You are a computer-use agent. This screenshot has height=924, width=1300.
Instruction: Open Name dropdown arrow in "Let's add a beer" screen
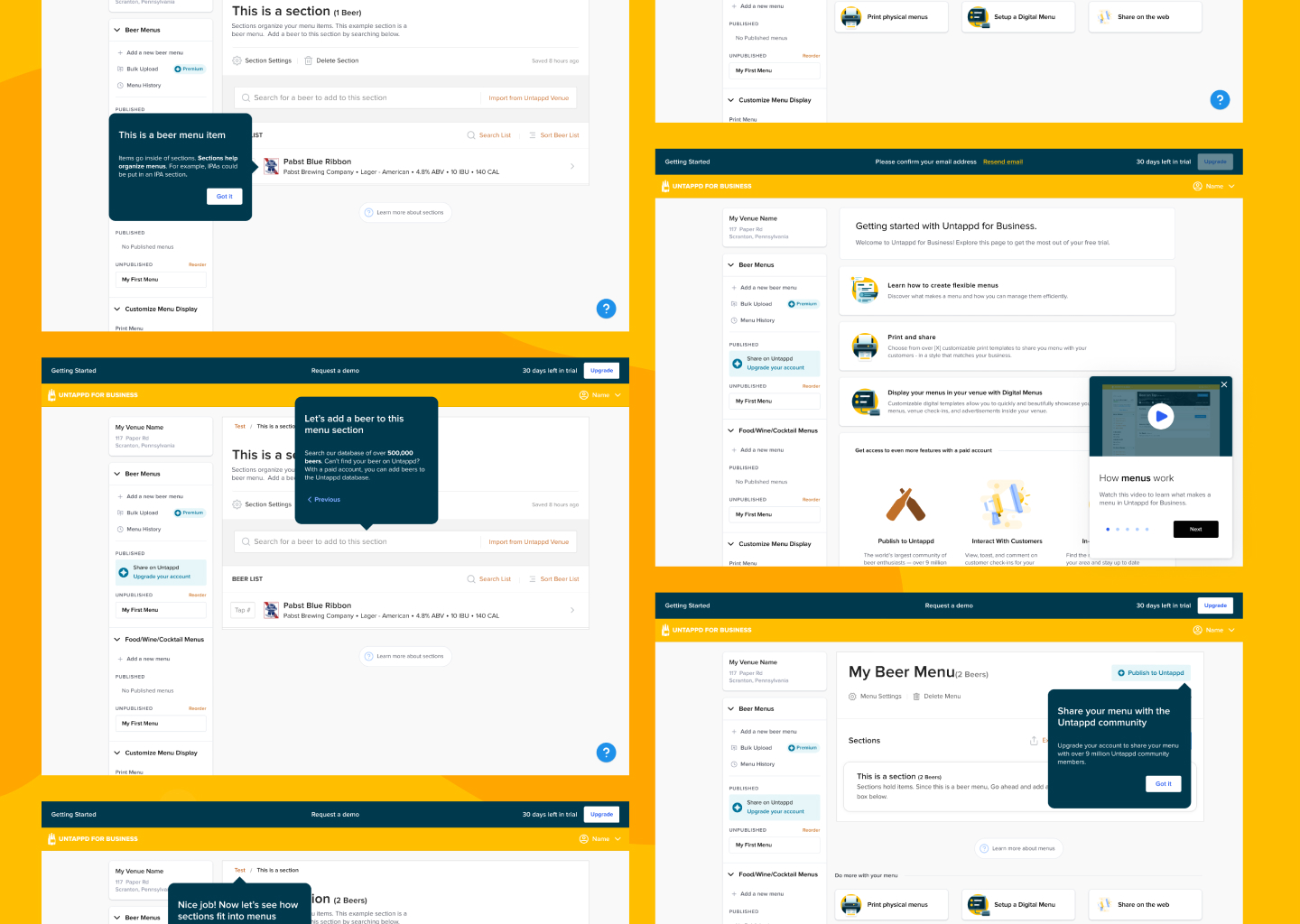pyautogui.click(x=617, y=395)
